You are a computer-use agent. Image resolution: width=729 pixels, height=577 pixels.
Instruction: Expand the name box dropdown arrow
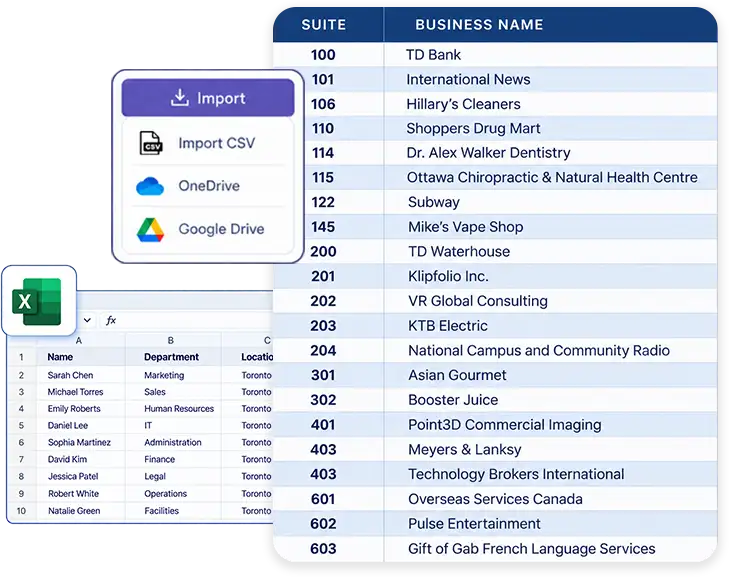coord(87,320)
